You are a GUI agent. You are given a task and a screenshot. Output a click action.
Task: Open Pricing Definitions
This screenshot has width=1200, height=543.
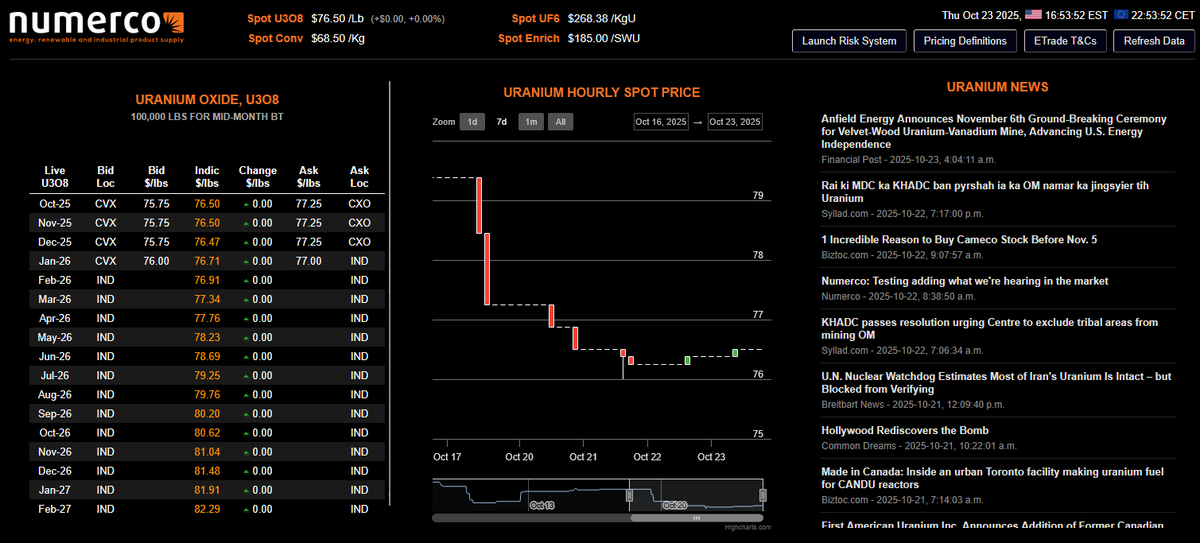(x=966, y=41)
